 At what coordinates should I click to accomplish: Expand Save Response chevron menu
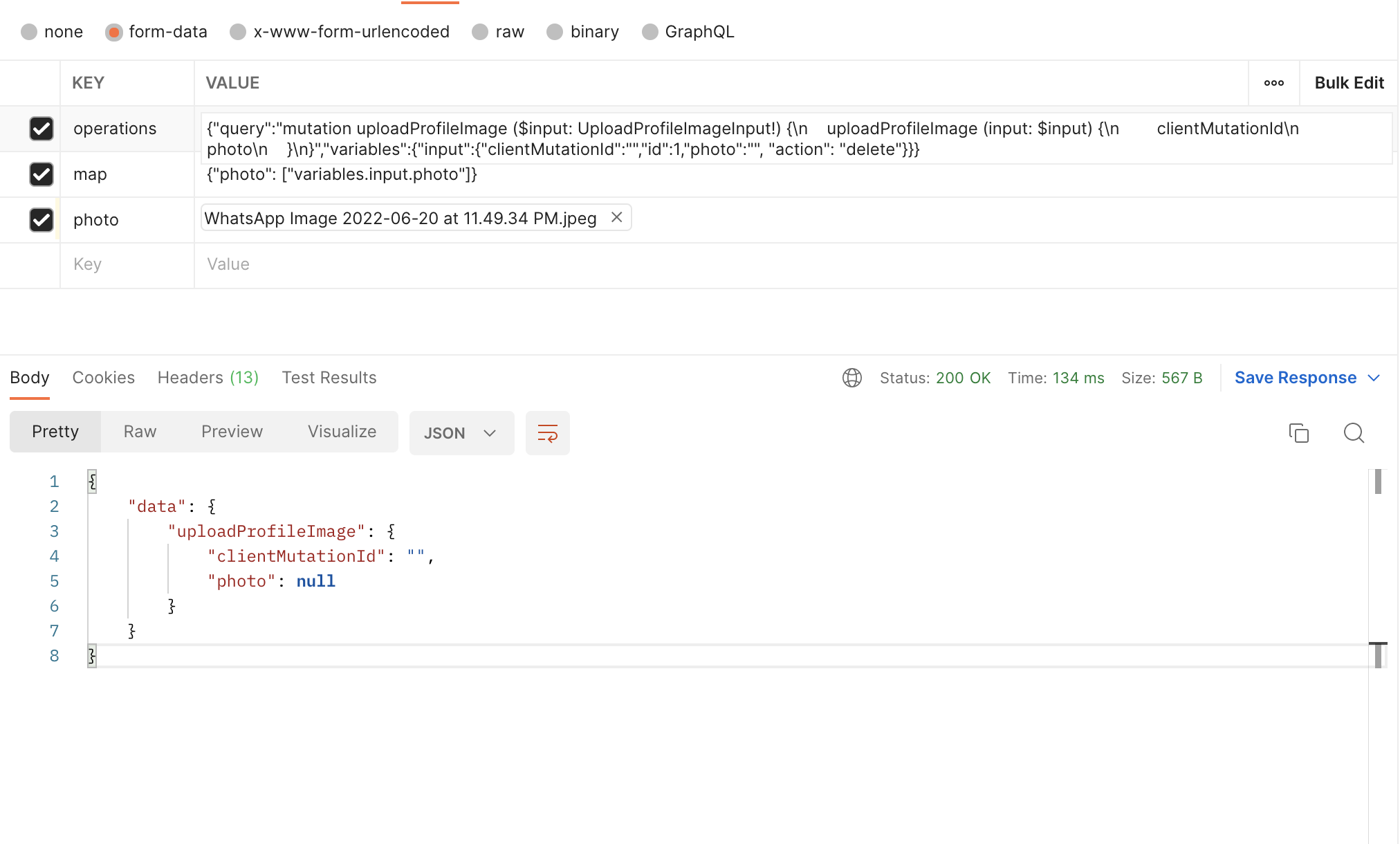(x=1374, y=378)
